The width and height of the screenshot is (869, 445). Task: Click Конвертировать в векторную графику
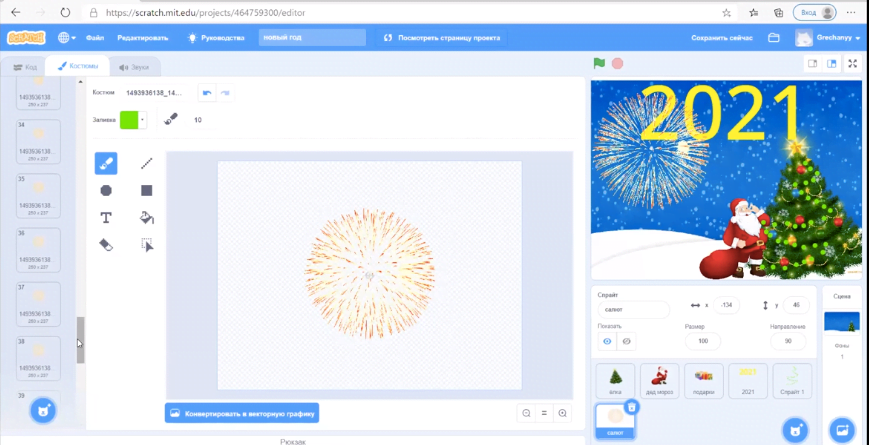tap(242, 413)
